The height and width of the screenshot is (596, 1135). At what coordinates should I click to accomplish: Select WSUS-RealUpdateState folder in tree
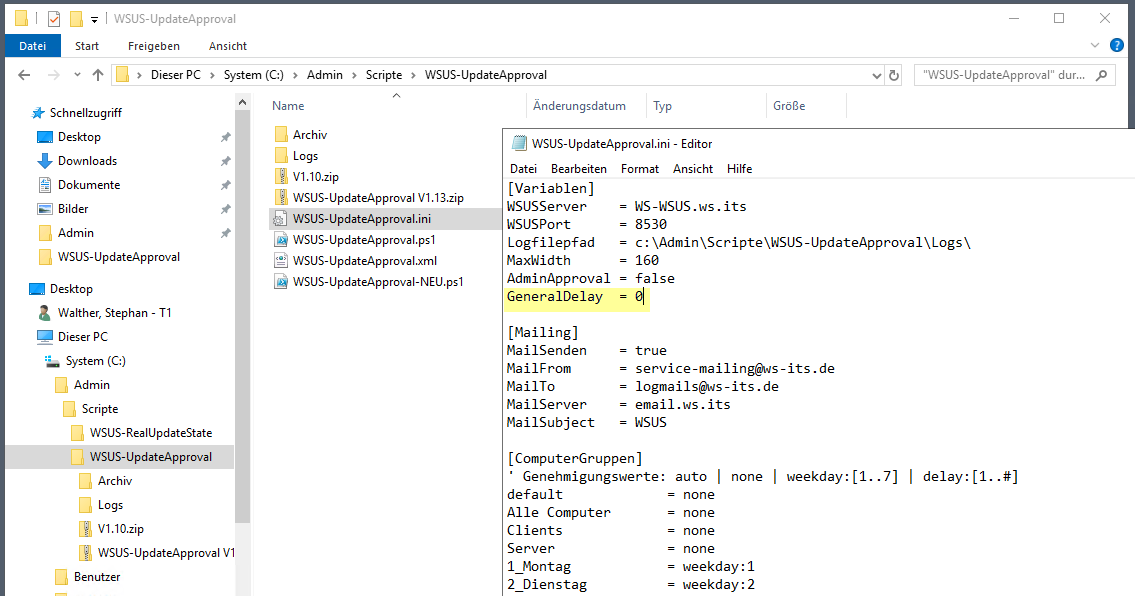[x=151, y=432]
